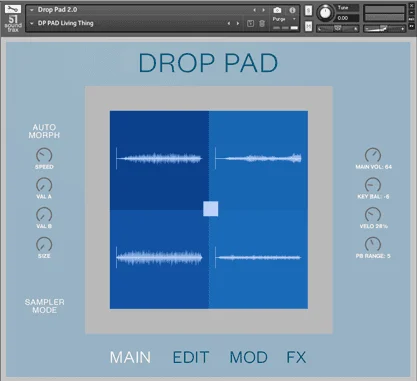
Task: Open the Purge dropdown menu
Action: tap(284, 19)
